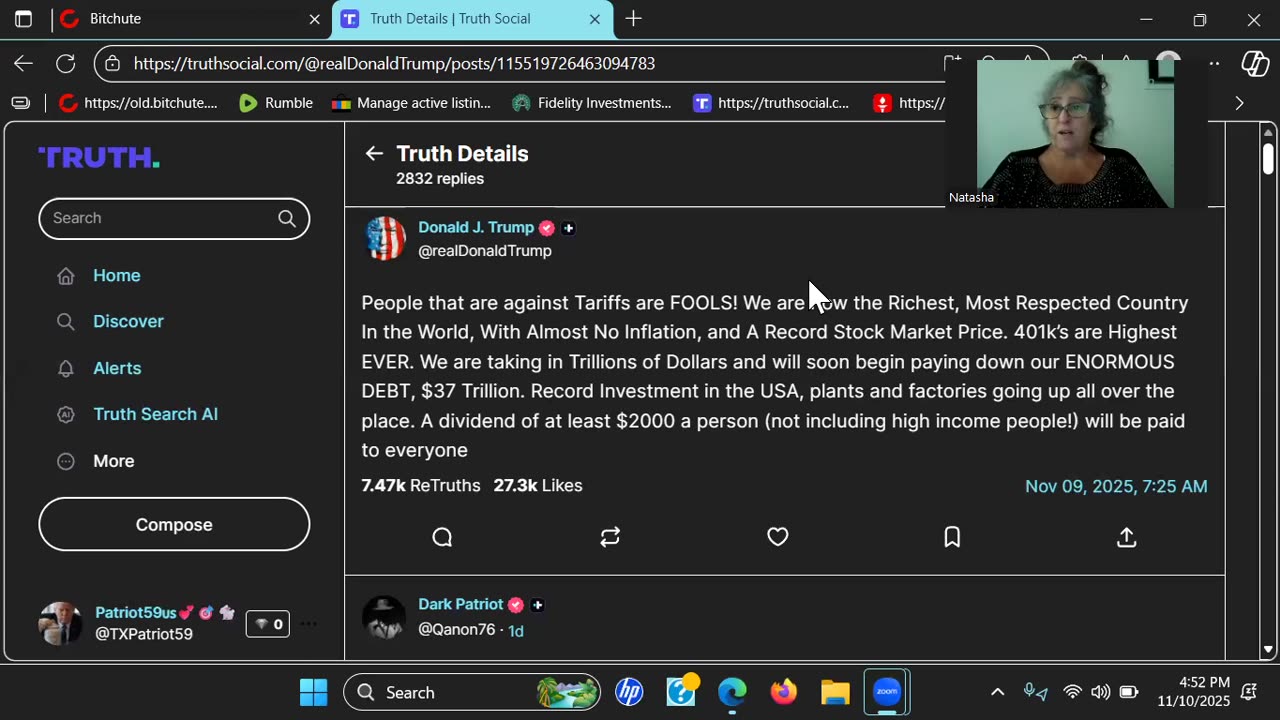
Task: Open the old.bitchute bookmark
Action: [138, 103]
